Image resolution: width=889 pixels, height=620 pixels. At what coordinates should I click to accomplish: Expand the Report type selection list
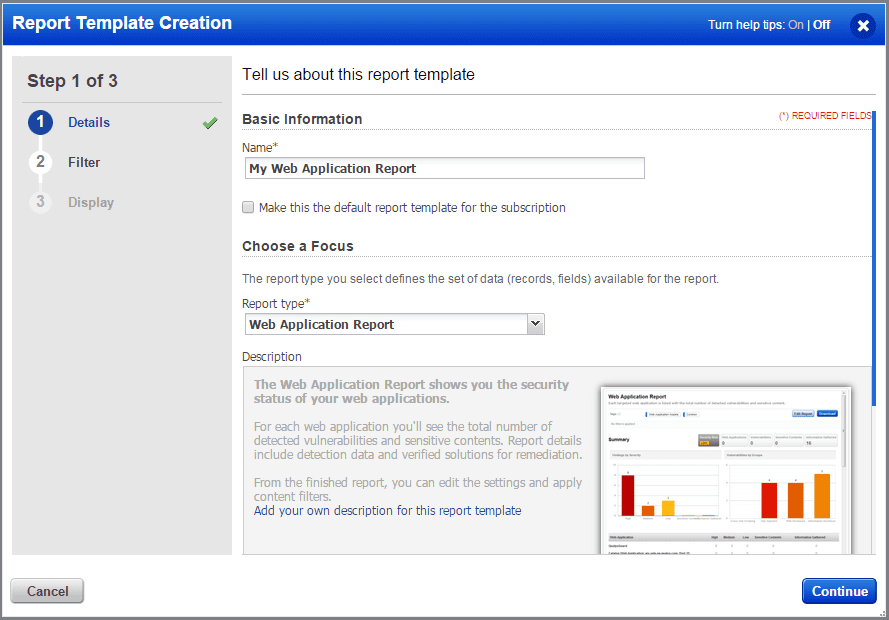(536, 324)
